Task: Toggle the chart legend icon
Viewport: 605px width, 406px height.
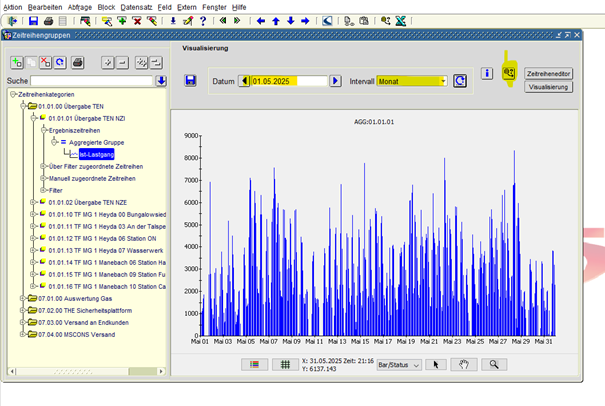Action: (x=255, y=365)
